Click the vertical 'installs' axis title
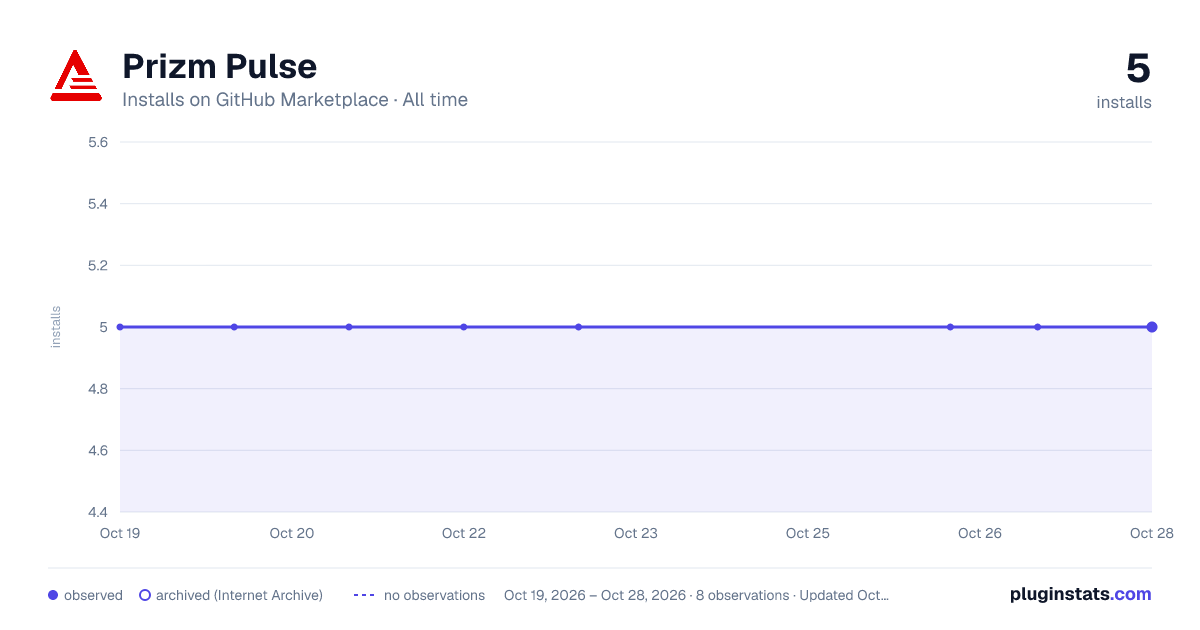 (56, 327)
